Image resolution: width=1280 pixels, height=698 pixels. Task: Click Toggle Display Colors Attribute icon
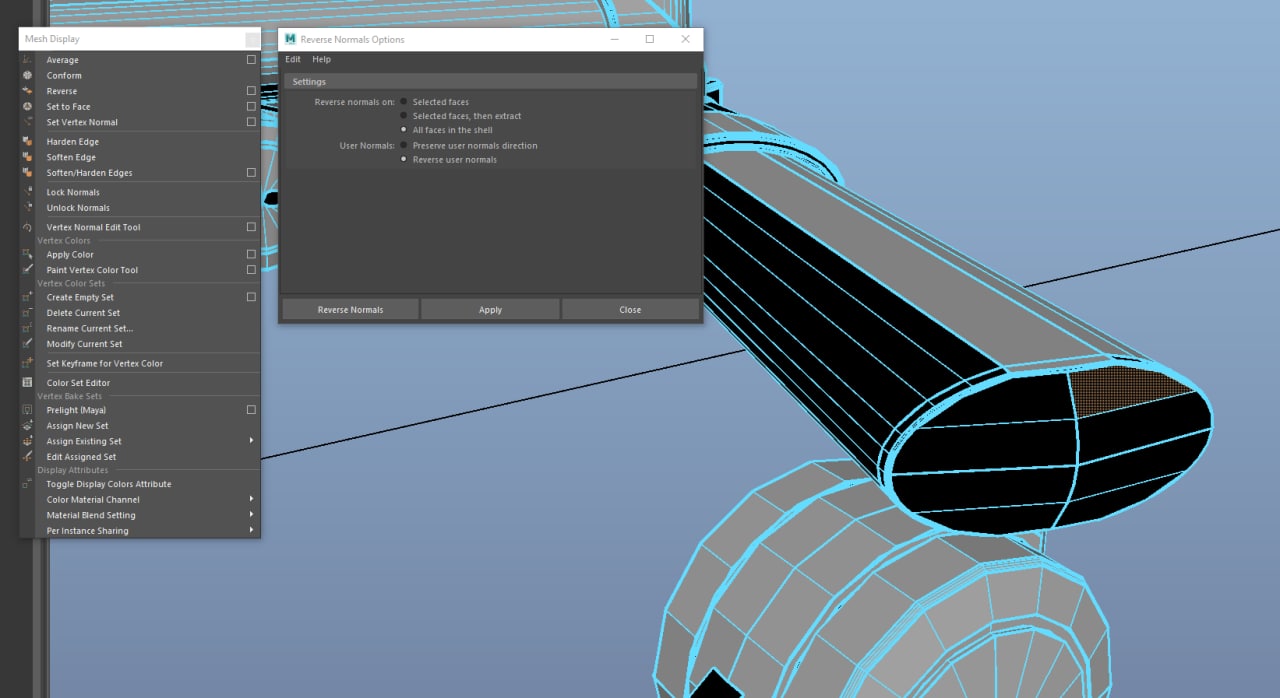pyautogui.click(x=27, y=484)
